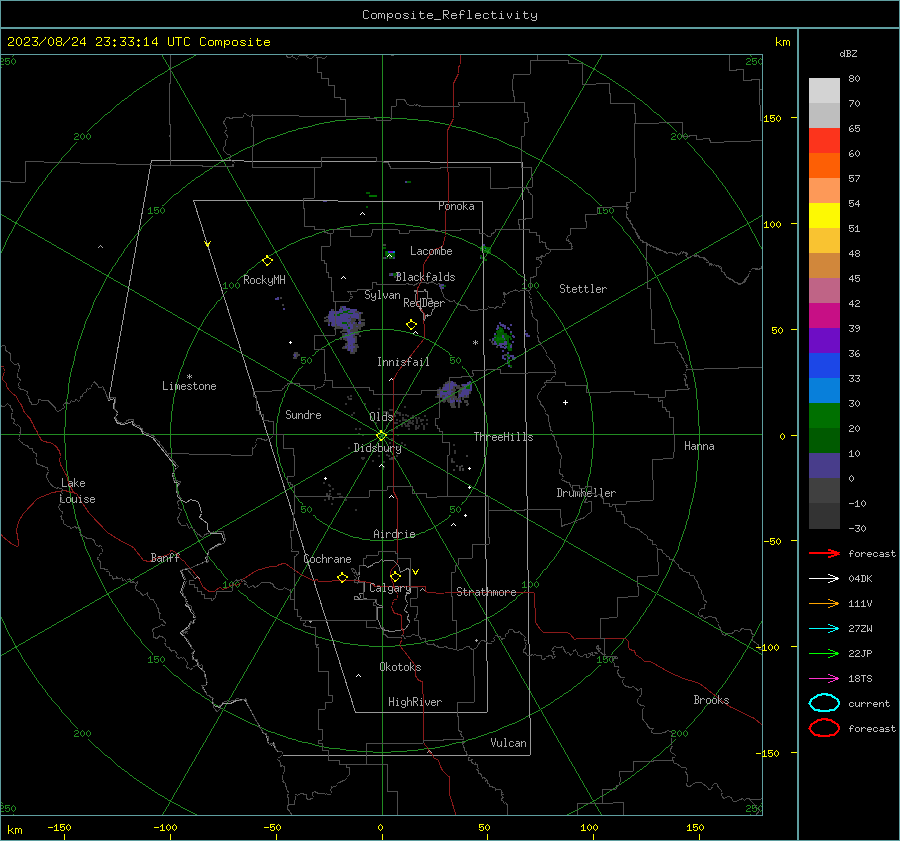Click the Lacombe label
900x841 pixels.
coord(431,251)
